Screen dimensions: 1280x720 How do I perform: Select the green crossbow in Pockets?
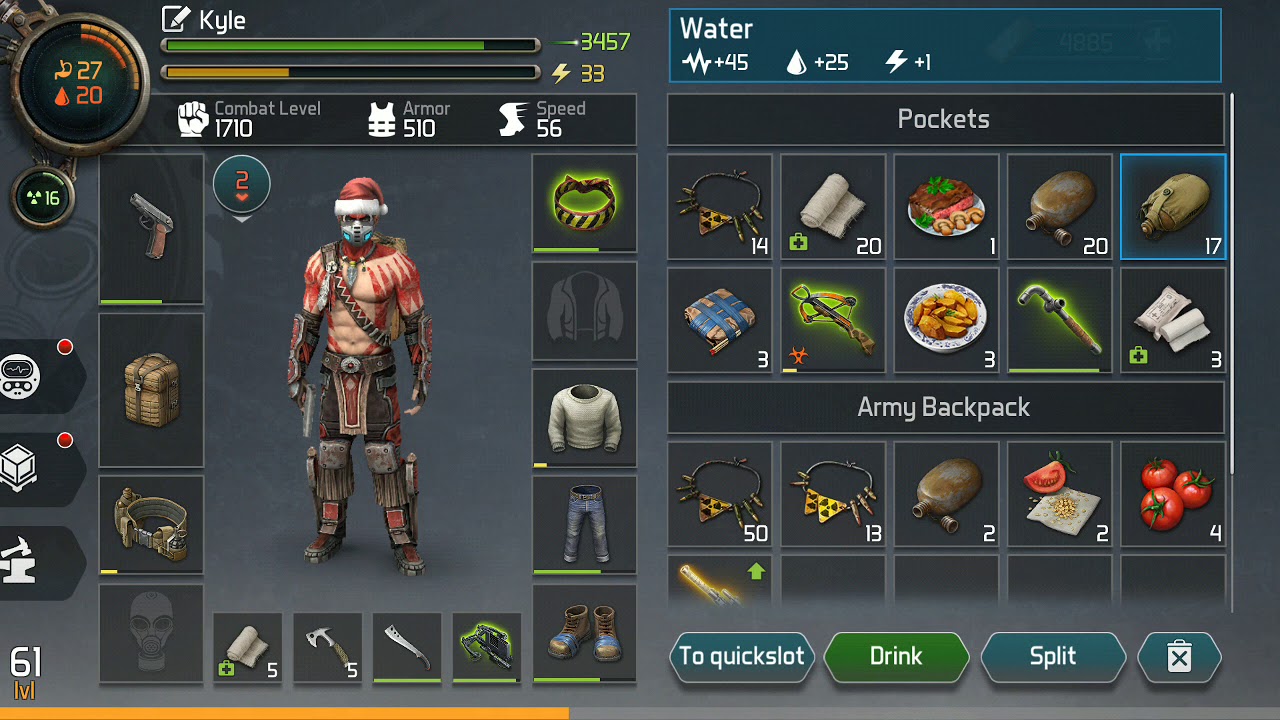pyautogui.click(x=833, y=320)
